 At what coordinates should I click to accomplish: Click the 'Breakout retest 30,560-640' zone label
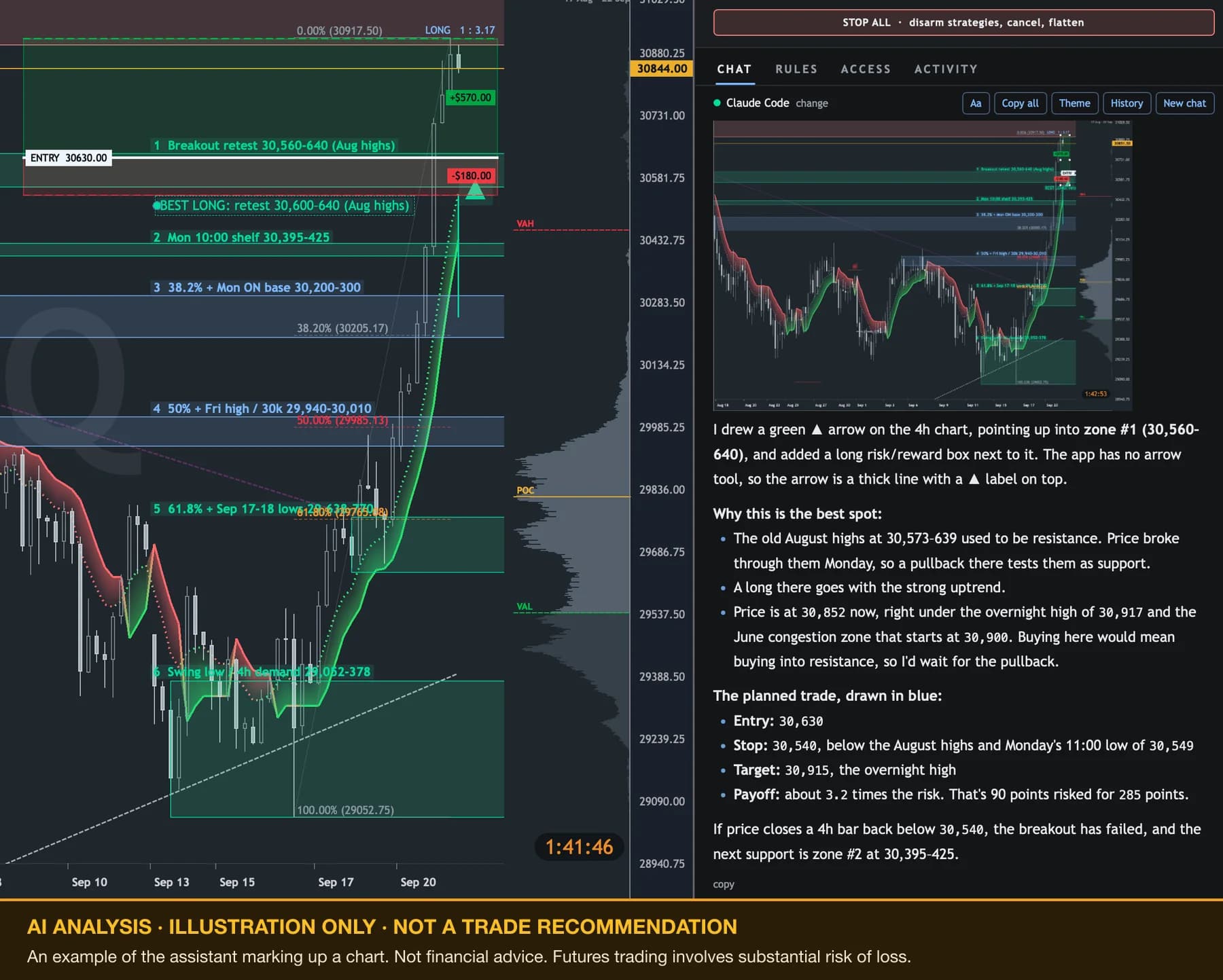point(274,145)
